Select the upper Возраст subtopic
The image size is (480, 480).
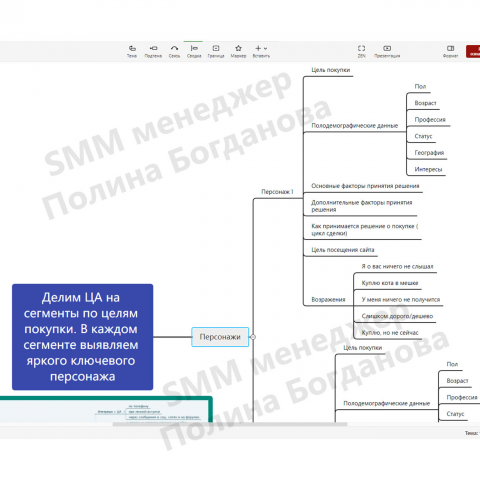tap(425, 103)
